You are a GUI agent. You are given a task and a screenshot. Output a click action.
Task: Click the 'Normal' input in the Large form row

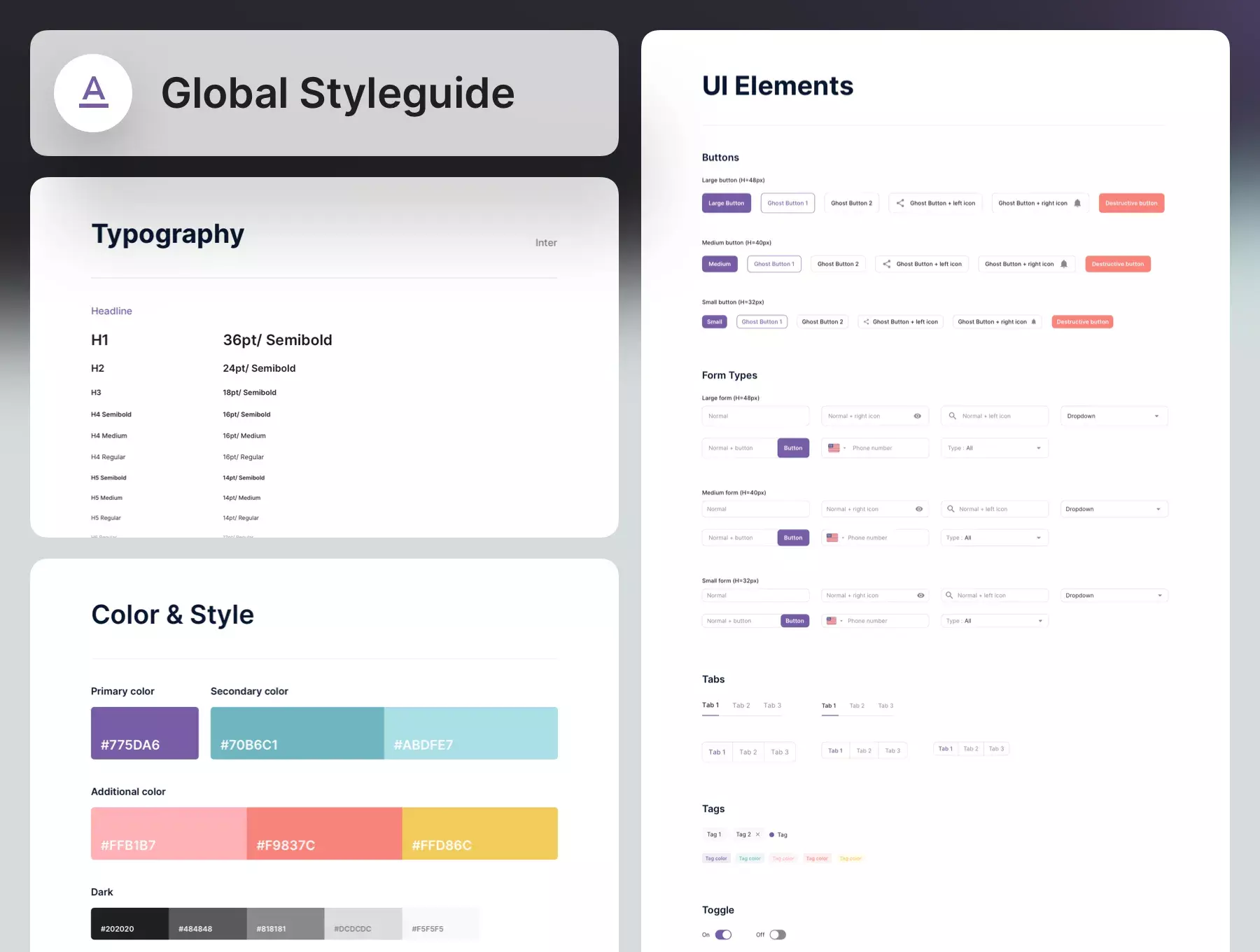point(755,416)
